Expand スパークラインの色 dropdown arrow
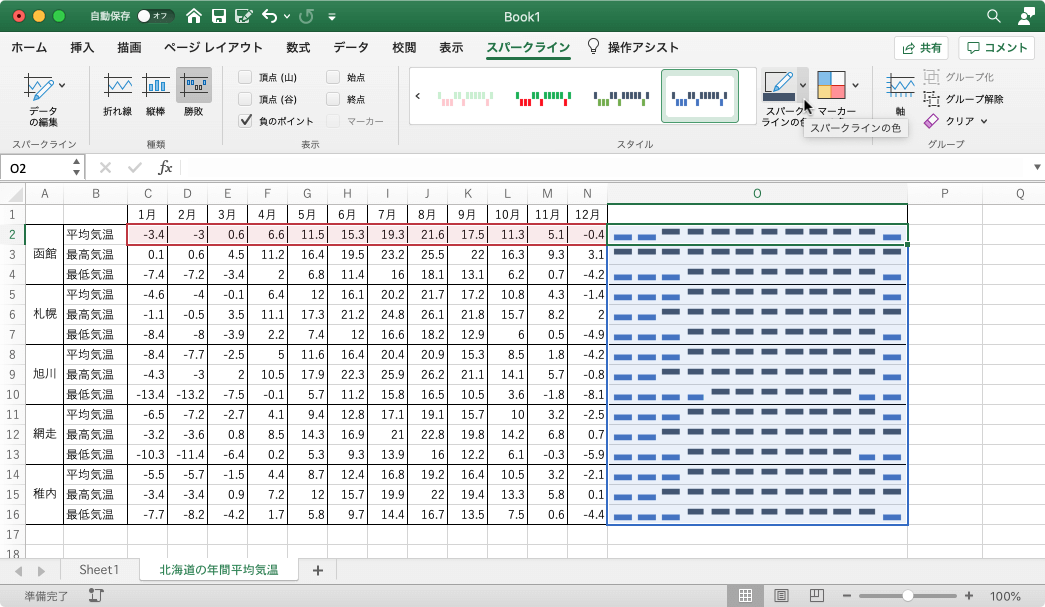Viewport: 1045px width, 607px height. point(802,85)
